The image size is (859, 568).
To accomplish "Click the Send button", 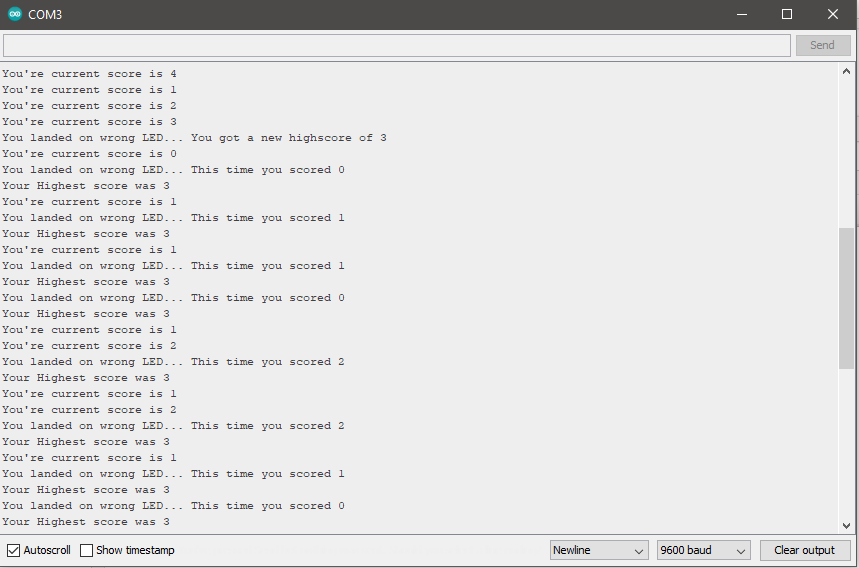I will (822, 45).
